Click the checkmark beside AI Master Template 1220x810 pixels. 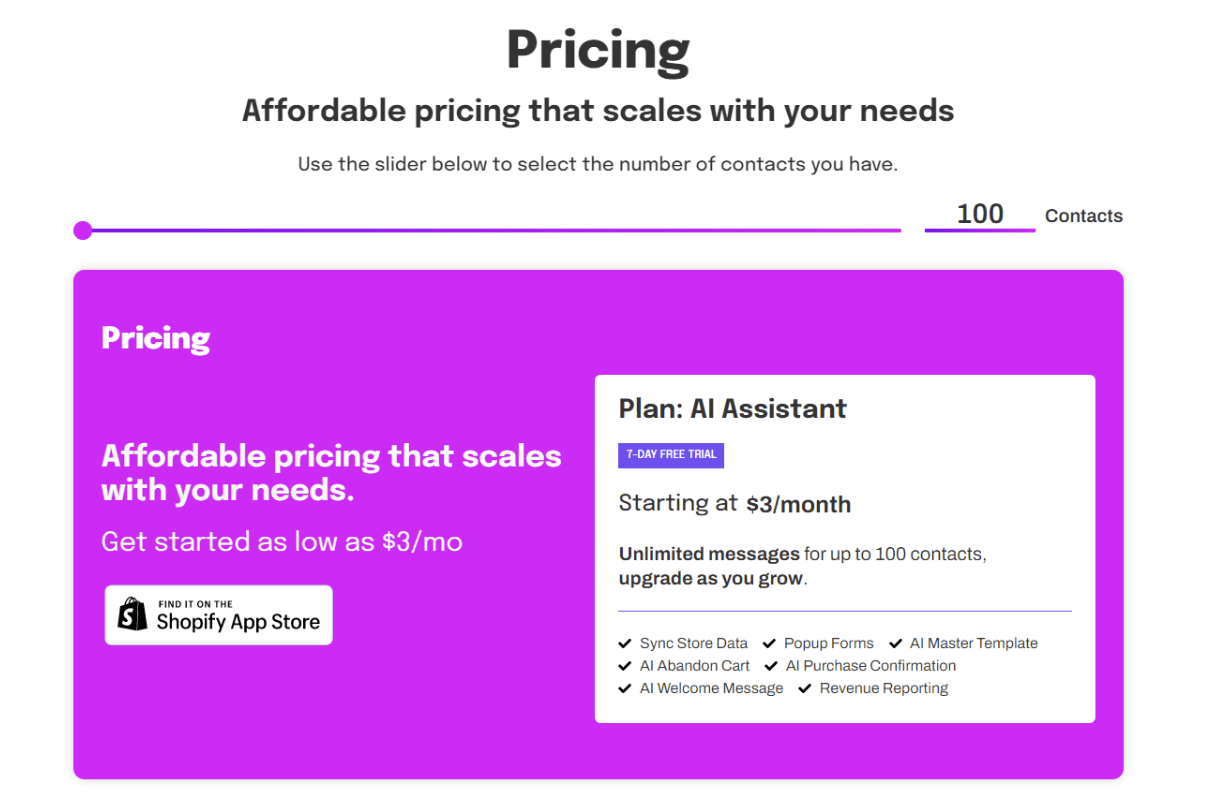coord(895,643)
